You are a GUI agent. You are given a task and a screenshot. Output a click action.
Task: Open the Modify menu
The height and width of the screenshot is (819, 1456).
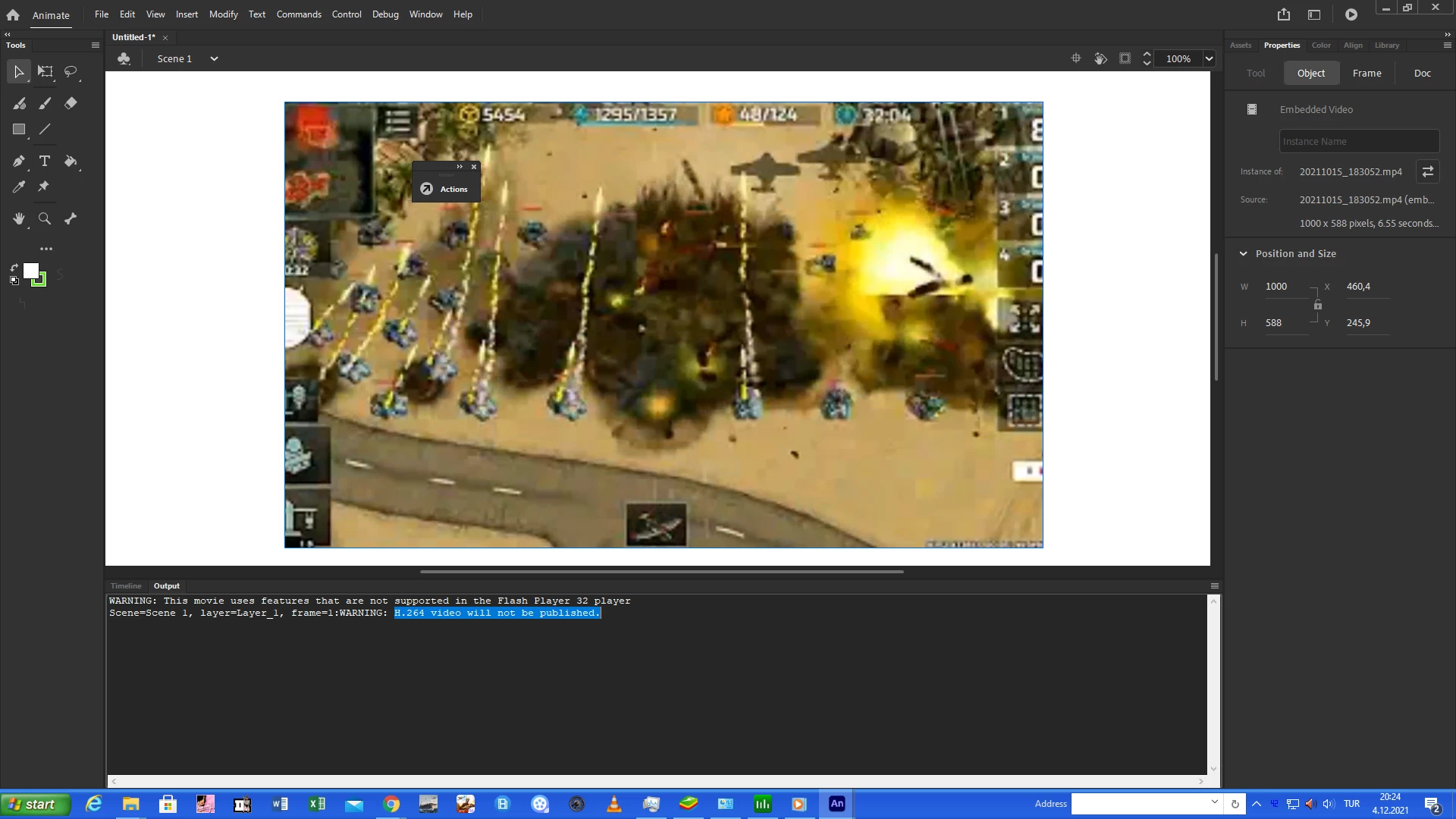223,14
